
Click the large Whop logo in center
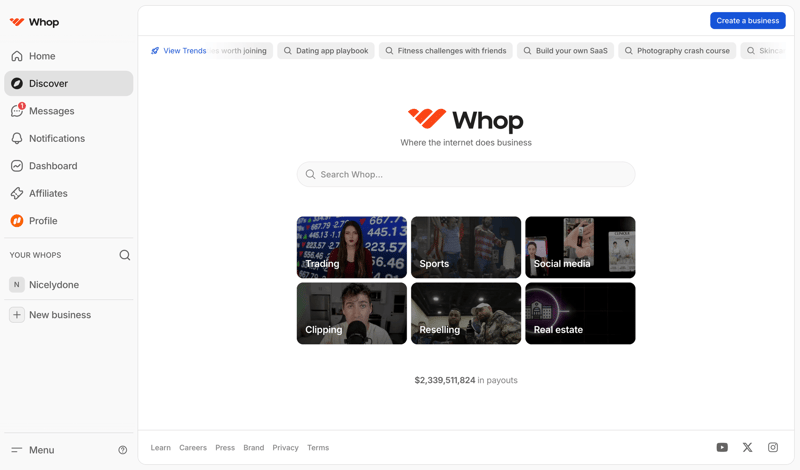(x=466, y=120)
